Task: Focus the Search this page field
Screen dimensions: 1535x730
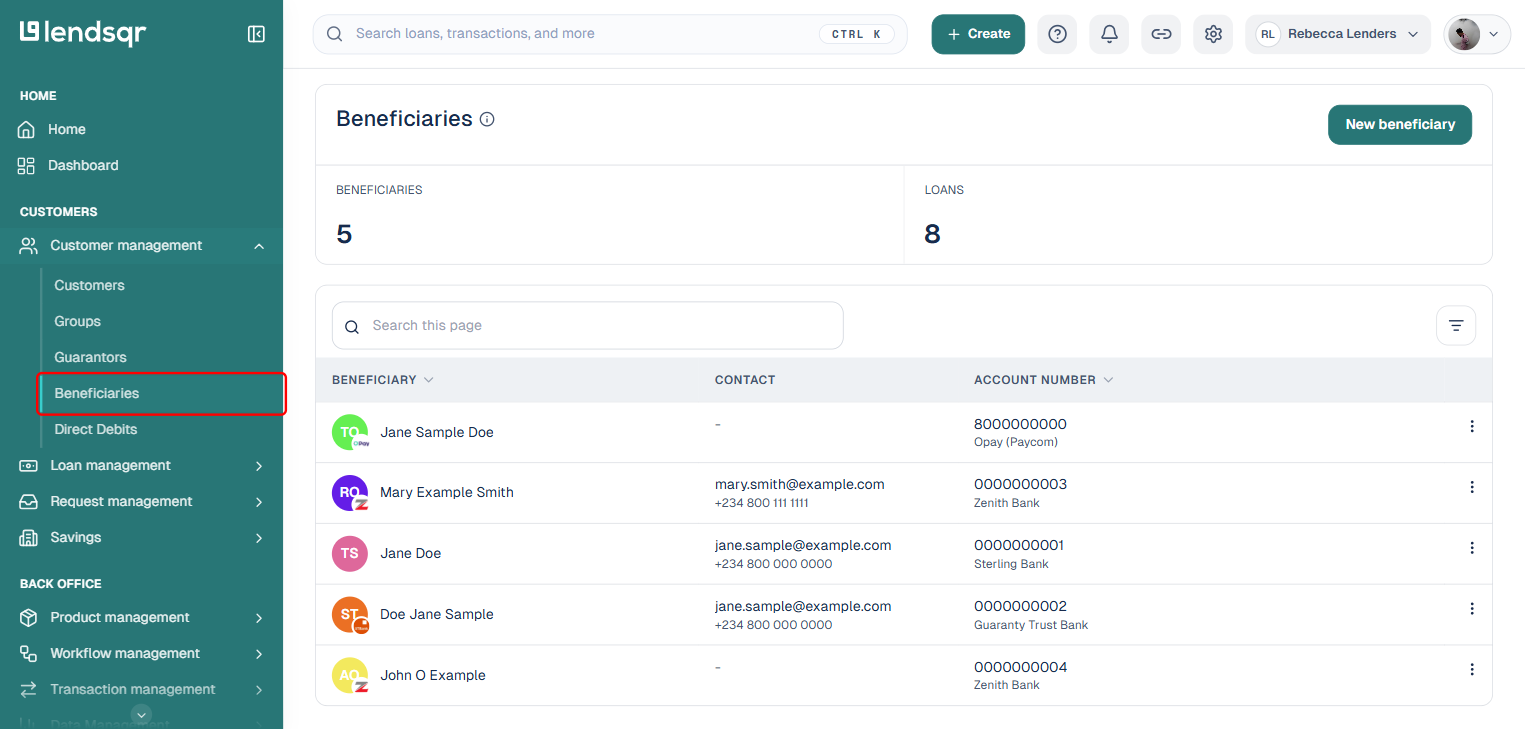Action: pos(587,326)
